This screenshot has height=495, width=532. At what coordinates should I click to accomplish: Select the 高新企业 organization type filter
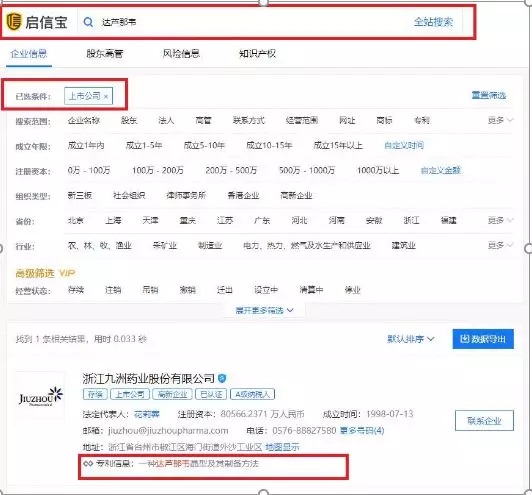click(x=296, y=195)
